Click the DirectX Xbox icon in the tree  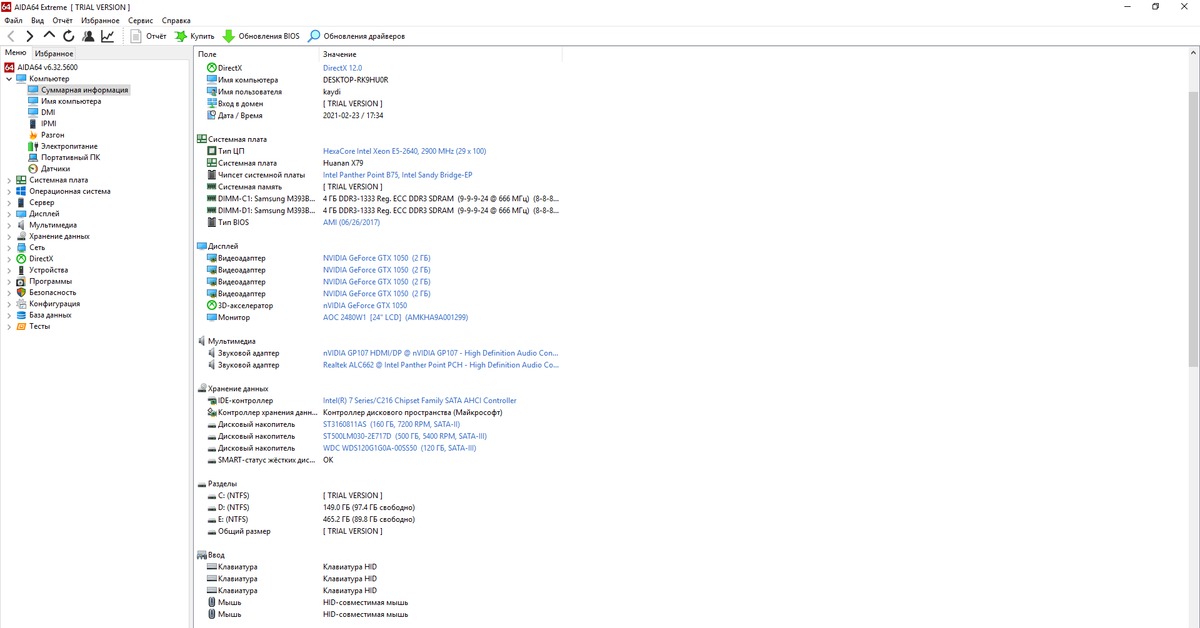[x=21, y=258]
